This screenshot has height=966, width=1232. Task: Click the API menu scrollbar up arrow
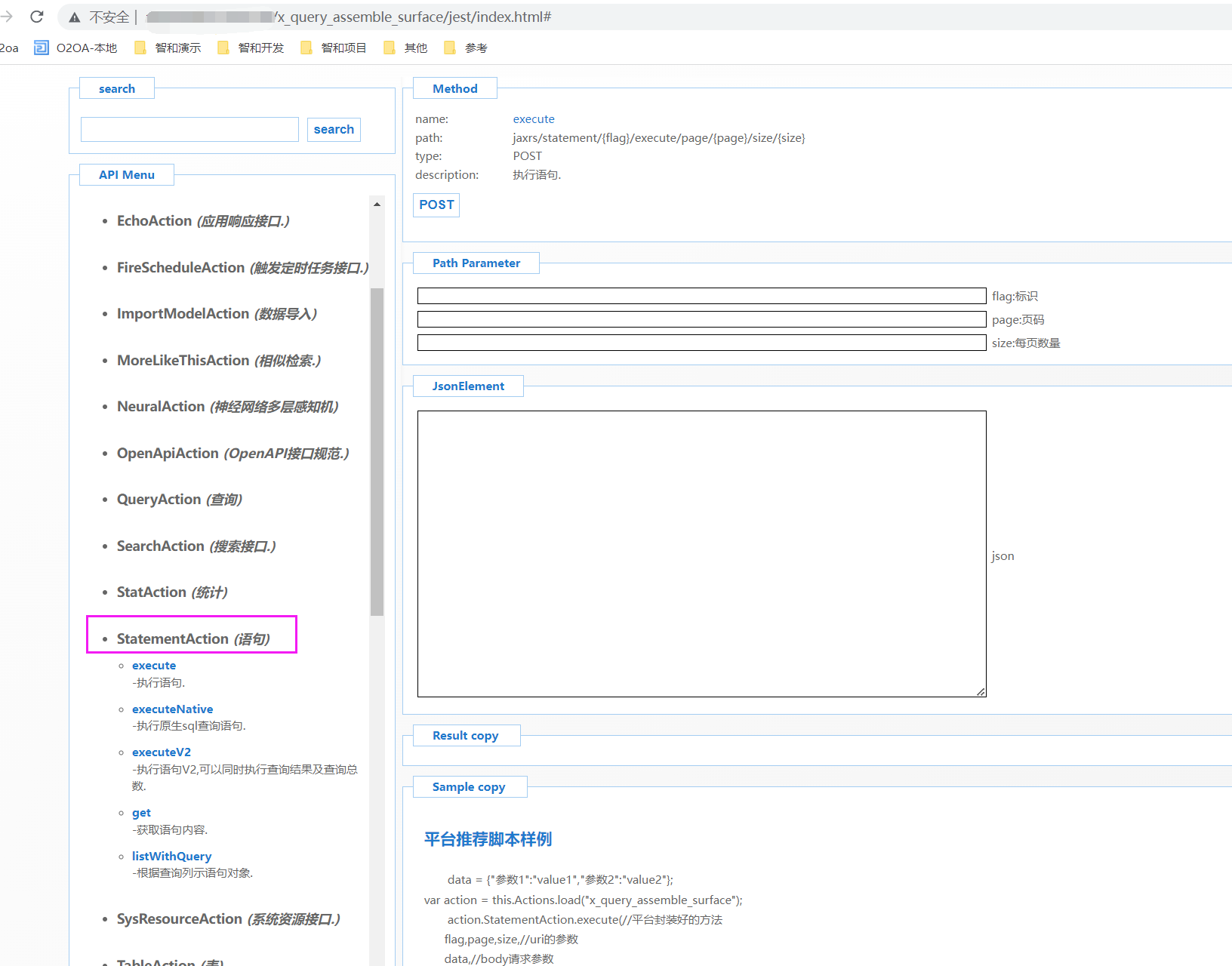[x=377, y=204]
